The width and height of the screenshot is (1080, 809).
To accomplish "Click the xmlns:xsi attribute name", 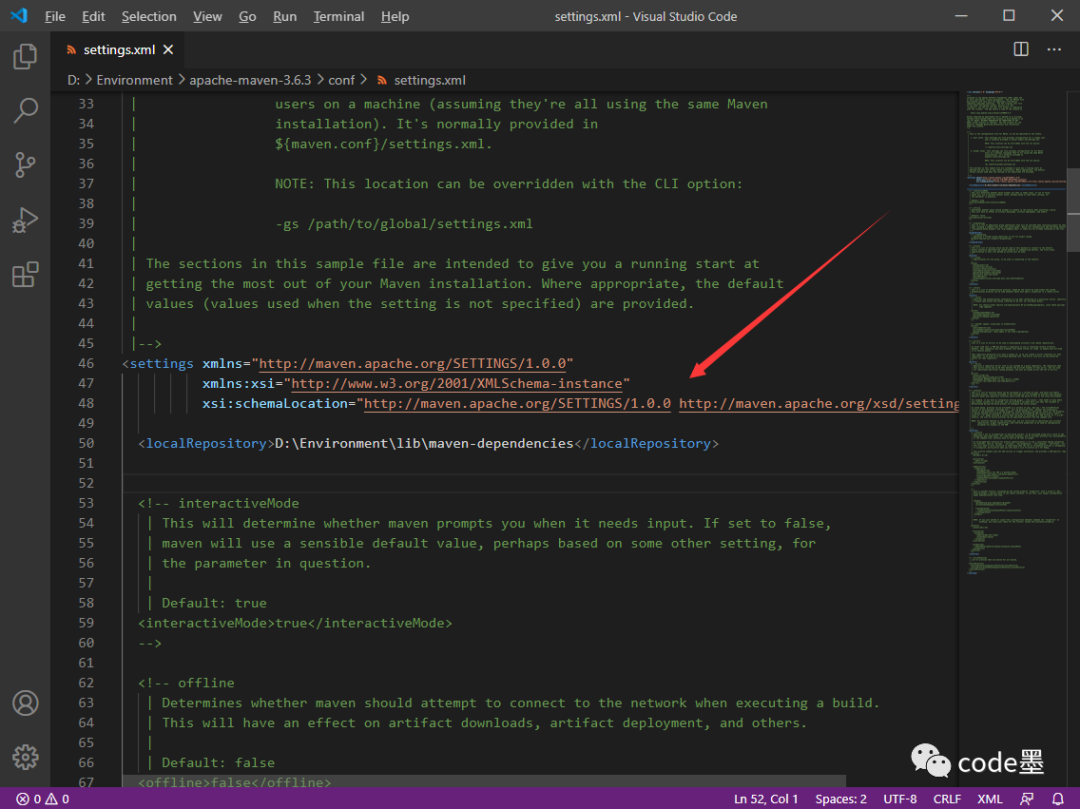I will tap(238, 384).
